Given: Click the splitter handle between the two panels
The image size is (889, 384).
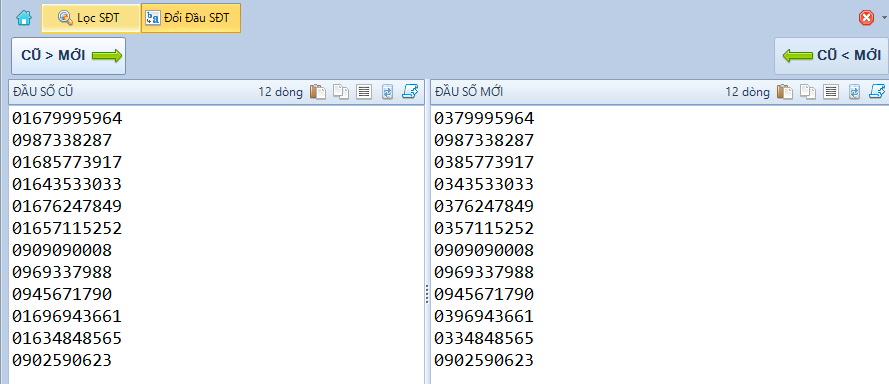Looking at the screenshot, I should [427, 294].
